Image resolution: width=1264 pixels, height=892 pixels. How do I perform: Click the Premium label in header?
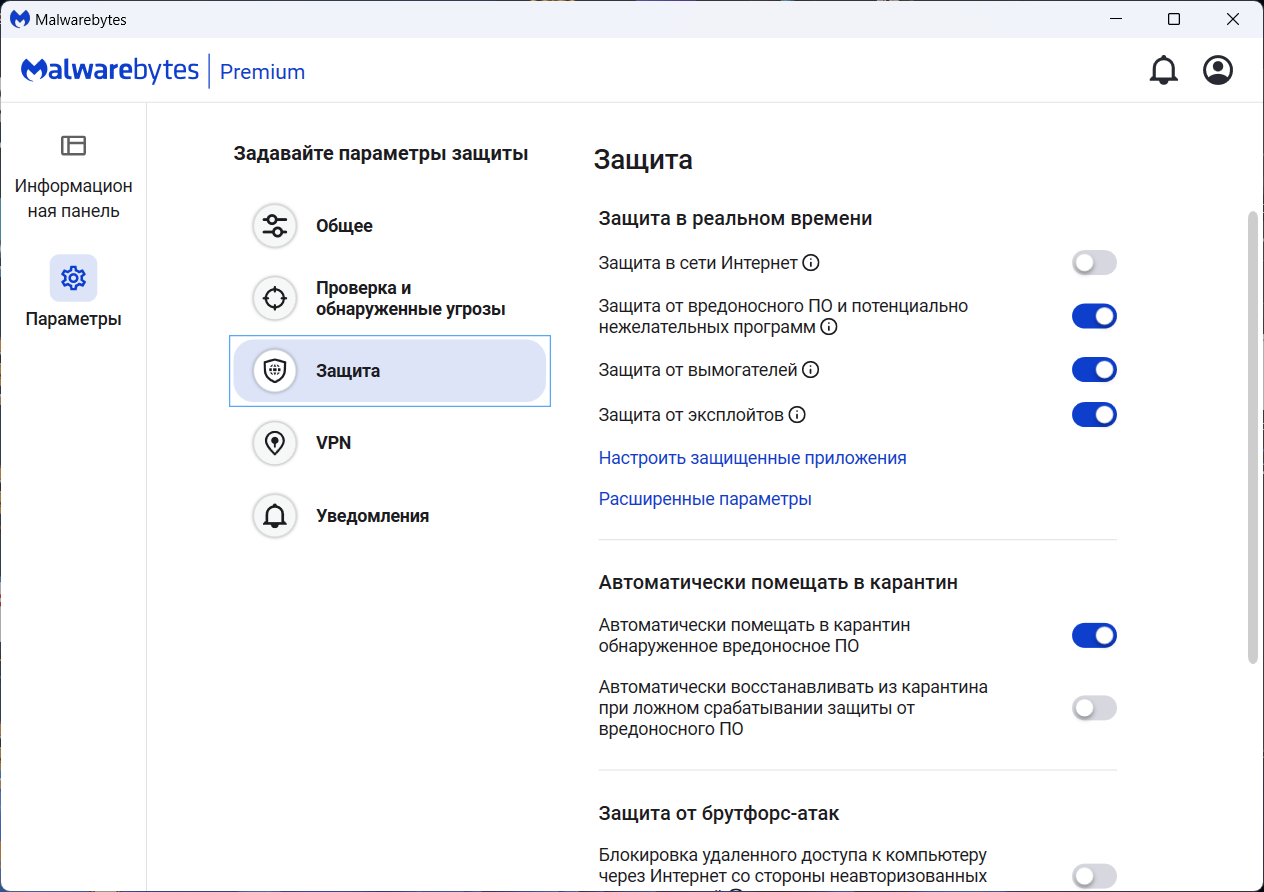click(262, 72)
